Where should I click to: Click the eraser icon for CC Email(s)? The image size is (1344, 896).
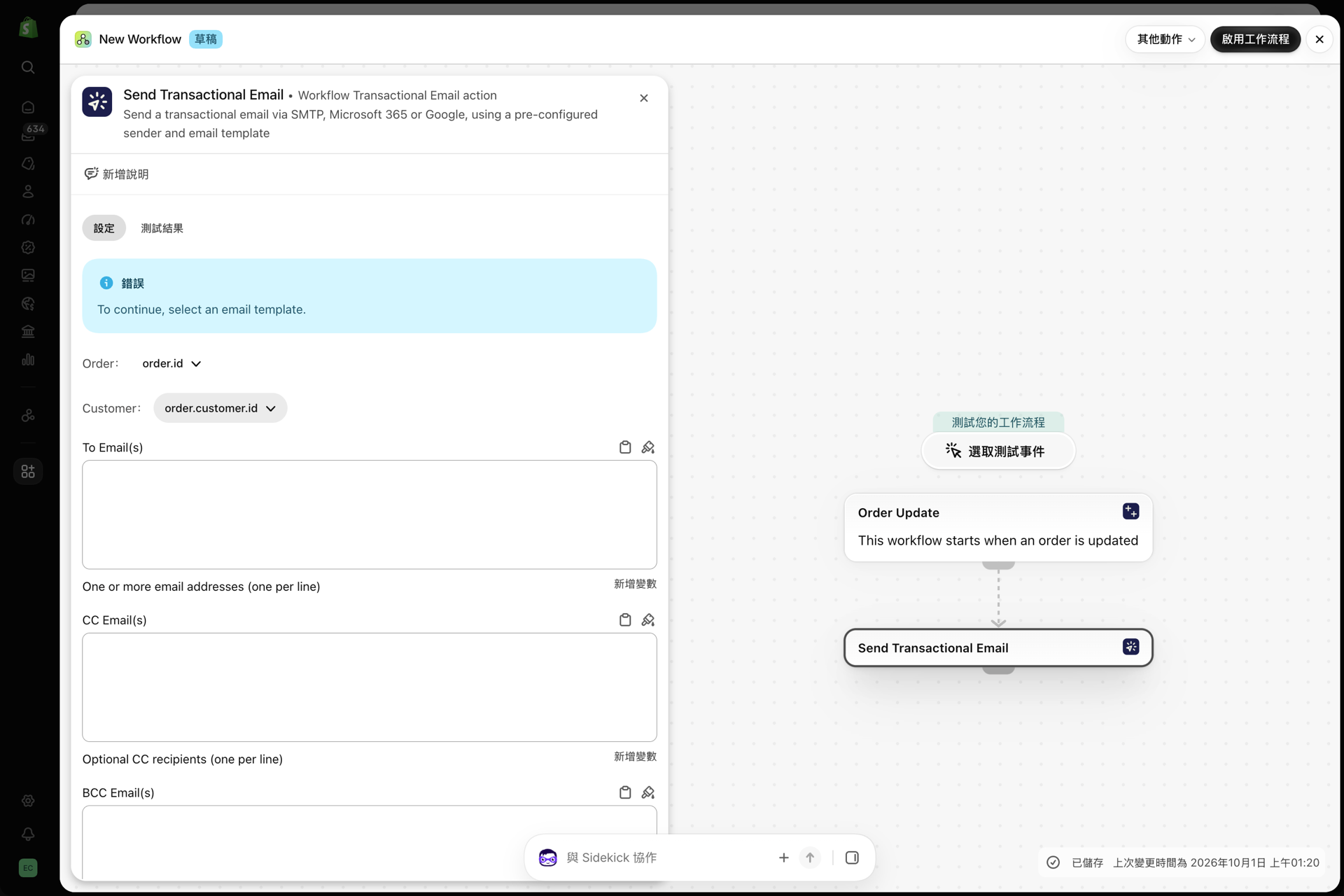tap(648, 620)
